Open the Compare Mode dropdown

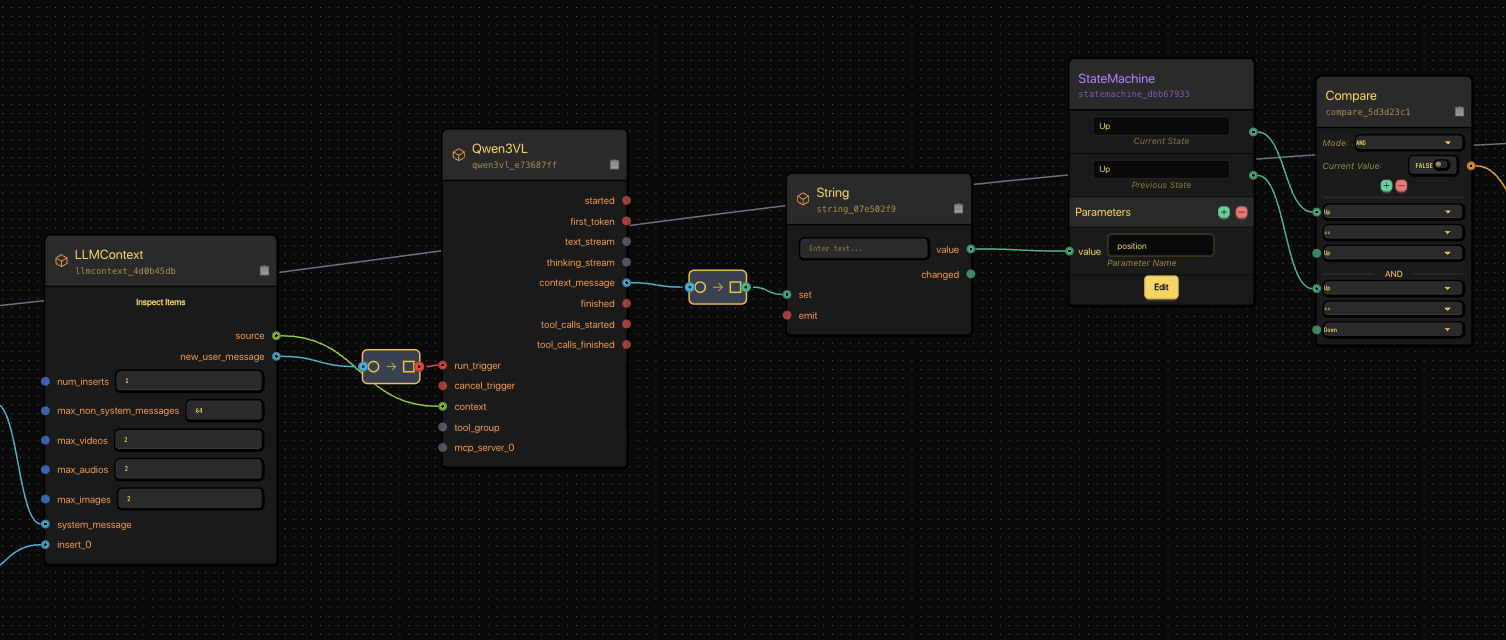point(1408,143)
